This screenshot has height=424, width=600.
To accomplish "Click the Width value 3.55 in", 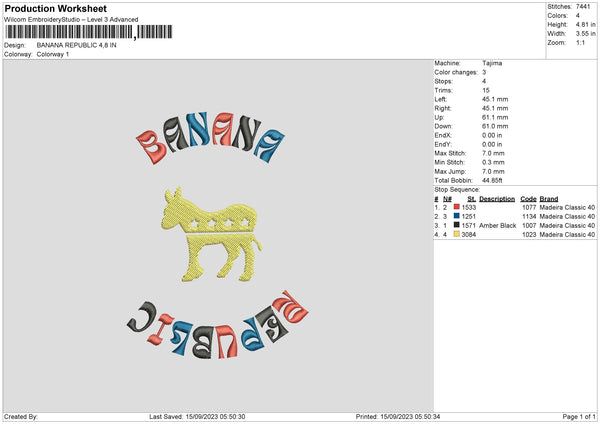I will [x=585, y=34].
